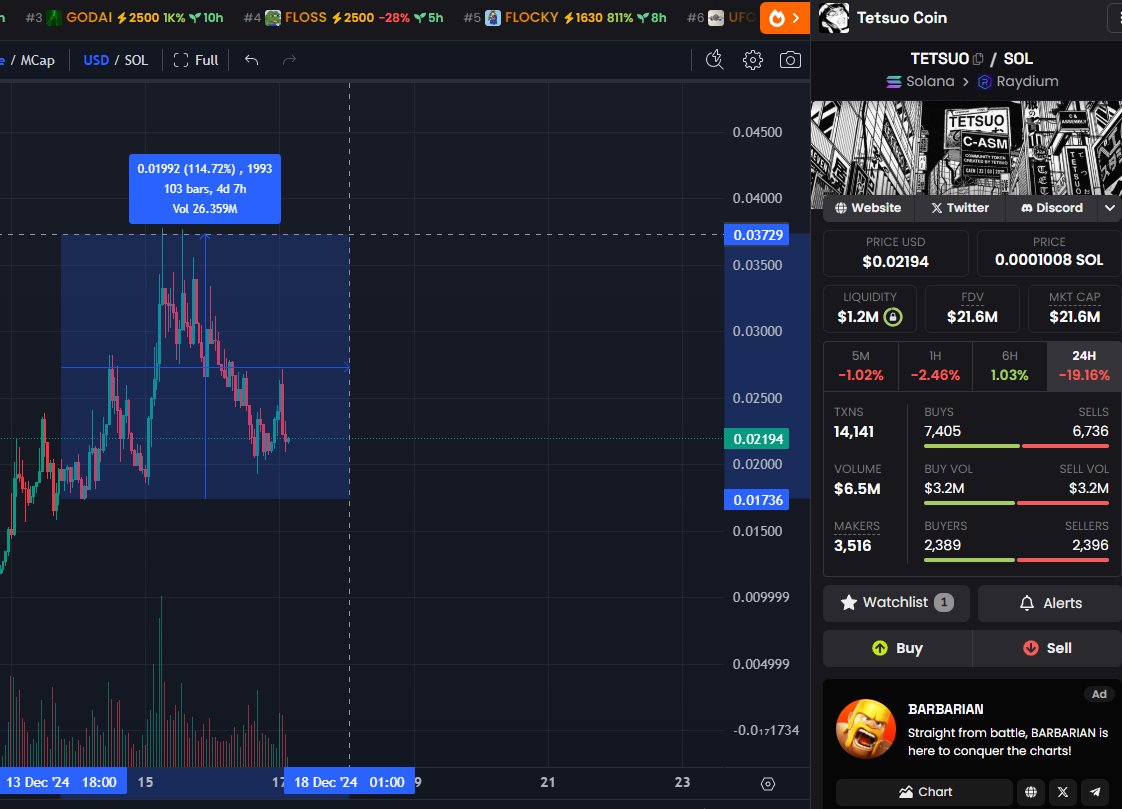Click the Watchlist count badge 1
1122x809 pixels.
[x=944, y=602]
